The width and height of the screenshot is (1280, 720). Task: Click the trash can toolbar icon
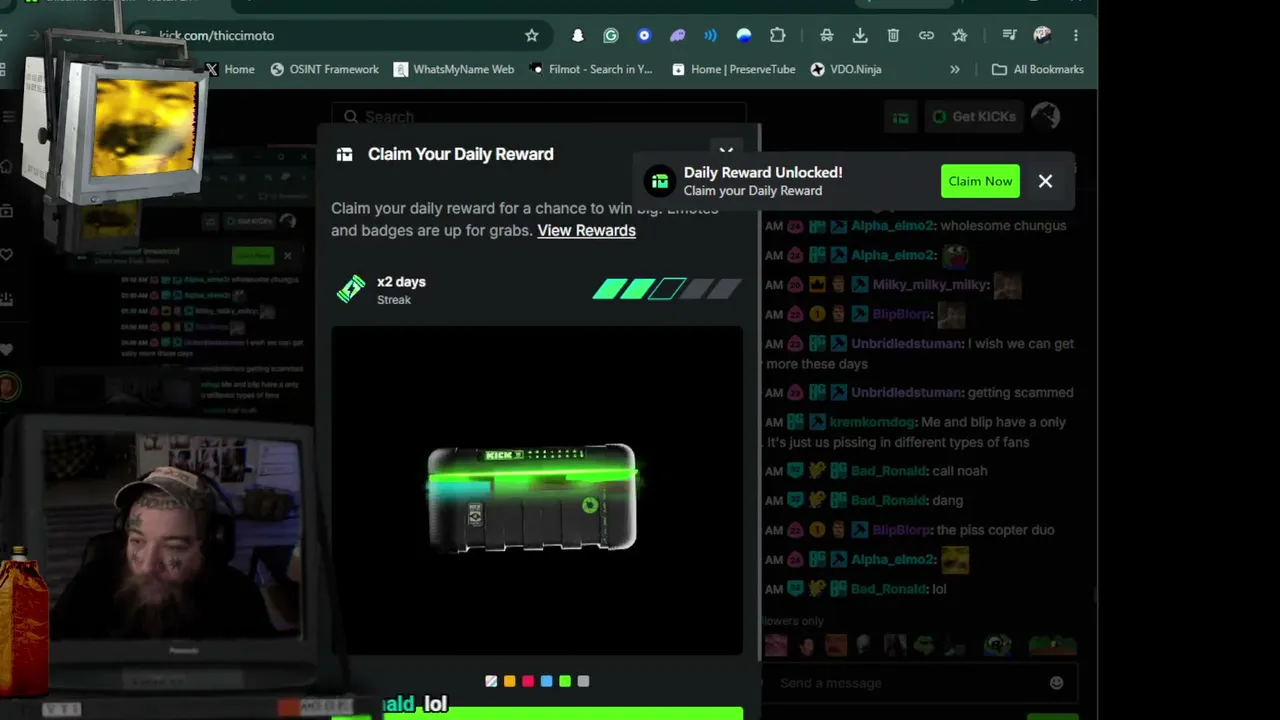[x=893, y=35]
